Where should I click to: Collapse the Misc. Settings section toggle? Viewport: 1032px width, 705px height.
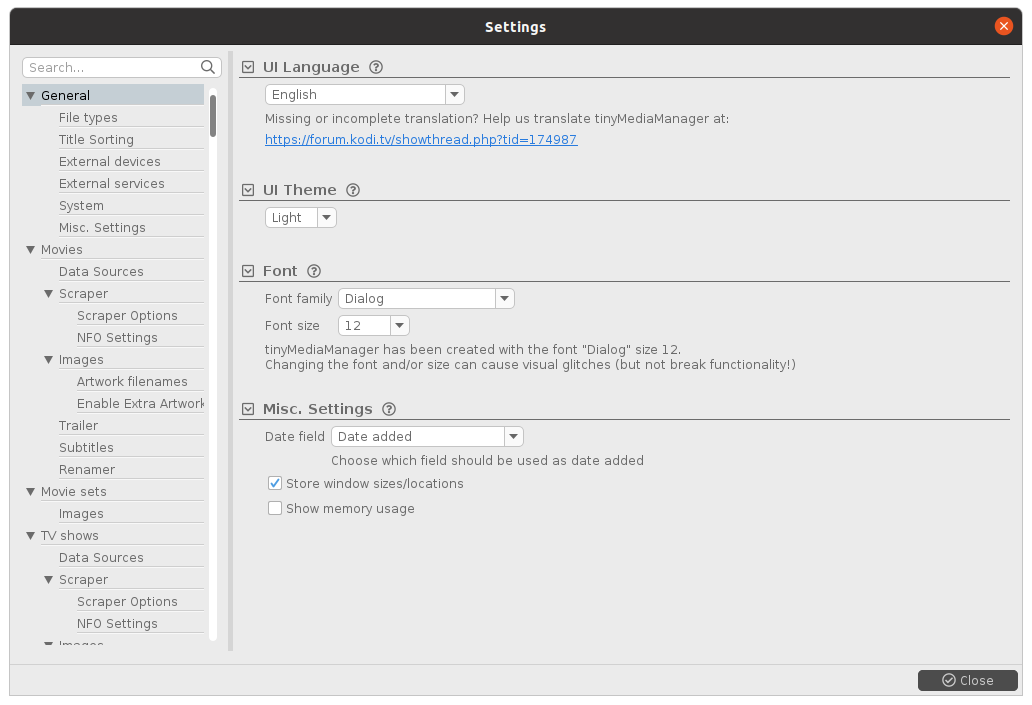click(x=248, y=409)
